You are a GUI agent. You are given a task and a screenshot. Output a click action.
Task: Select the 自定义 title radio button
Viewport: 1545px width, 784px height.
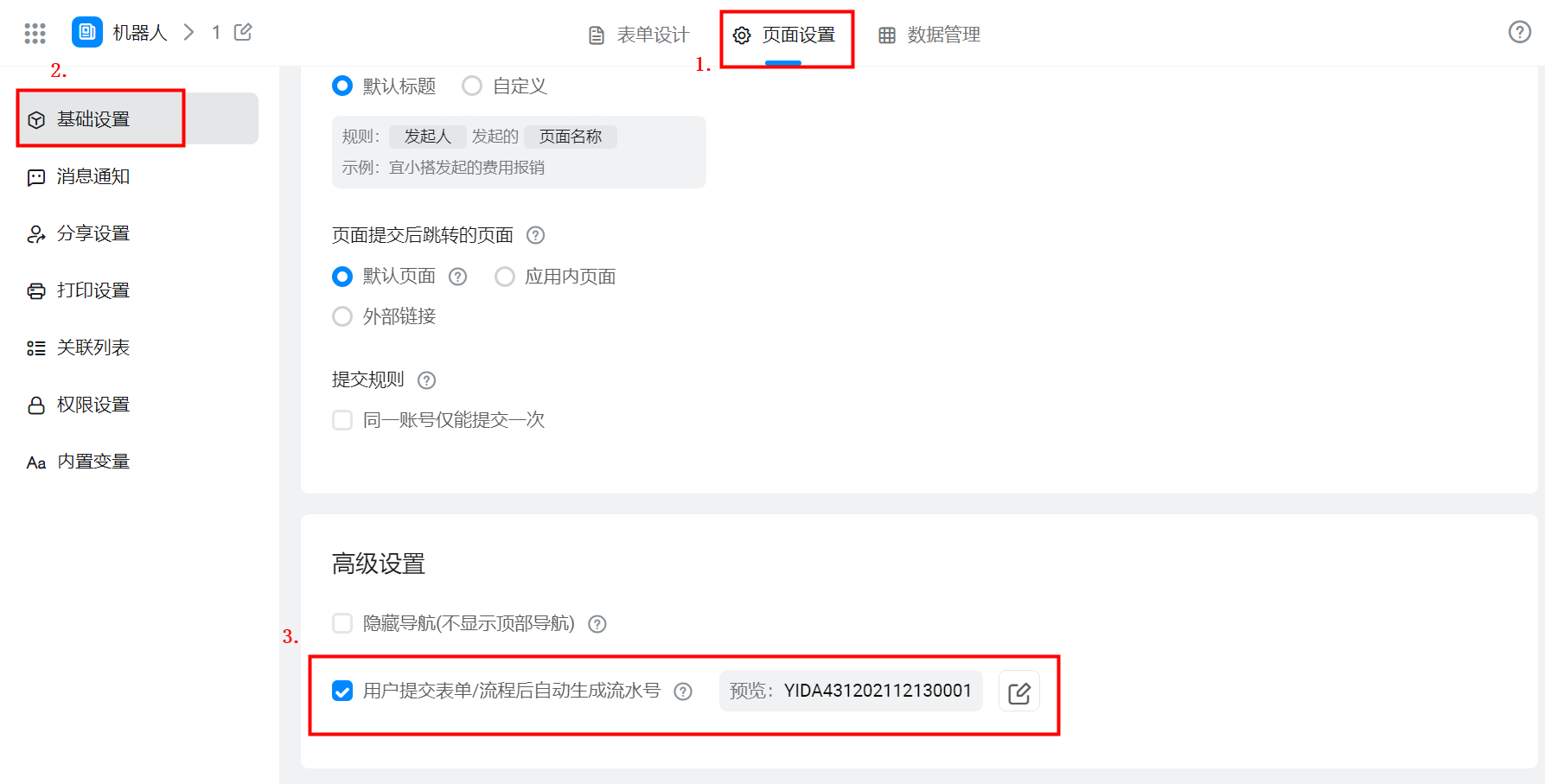point(472,86)
